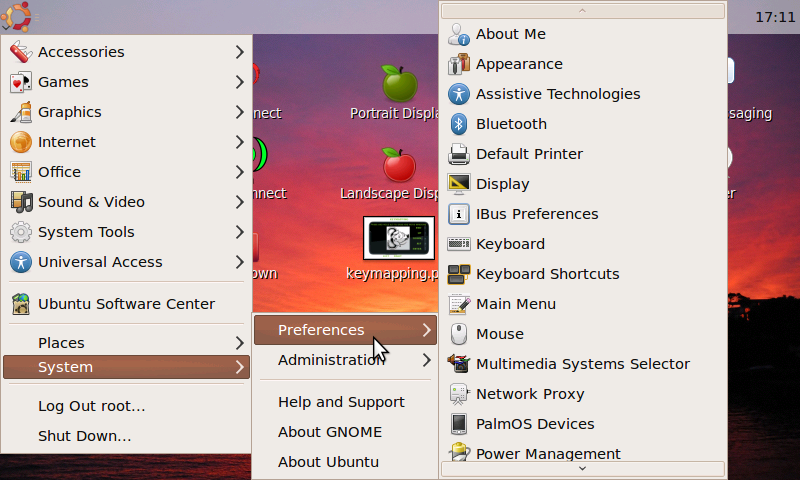
Task: Choose Shut Down...
Action: click(85, 436)
